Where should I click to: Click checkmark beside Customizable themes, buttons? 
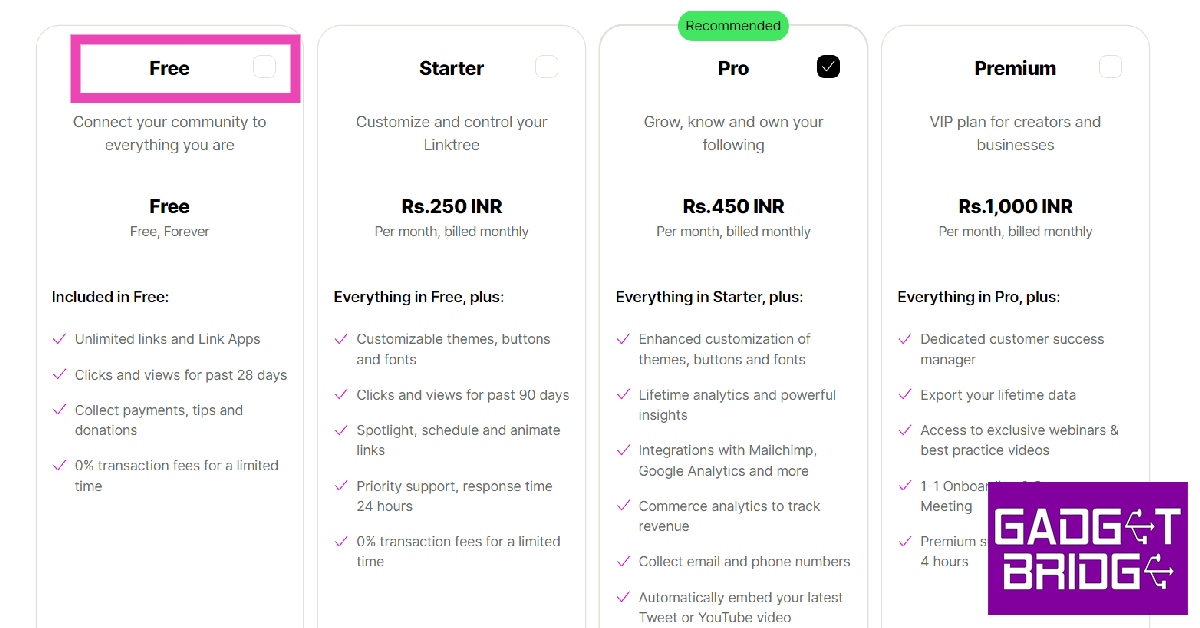click(x=341, y=339)
